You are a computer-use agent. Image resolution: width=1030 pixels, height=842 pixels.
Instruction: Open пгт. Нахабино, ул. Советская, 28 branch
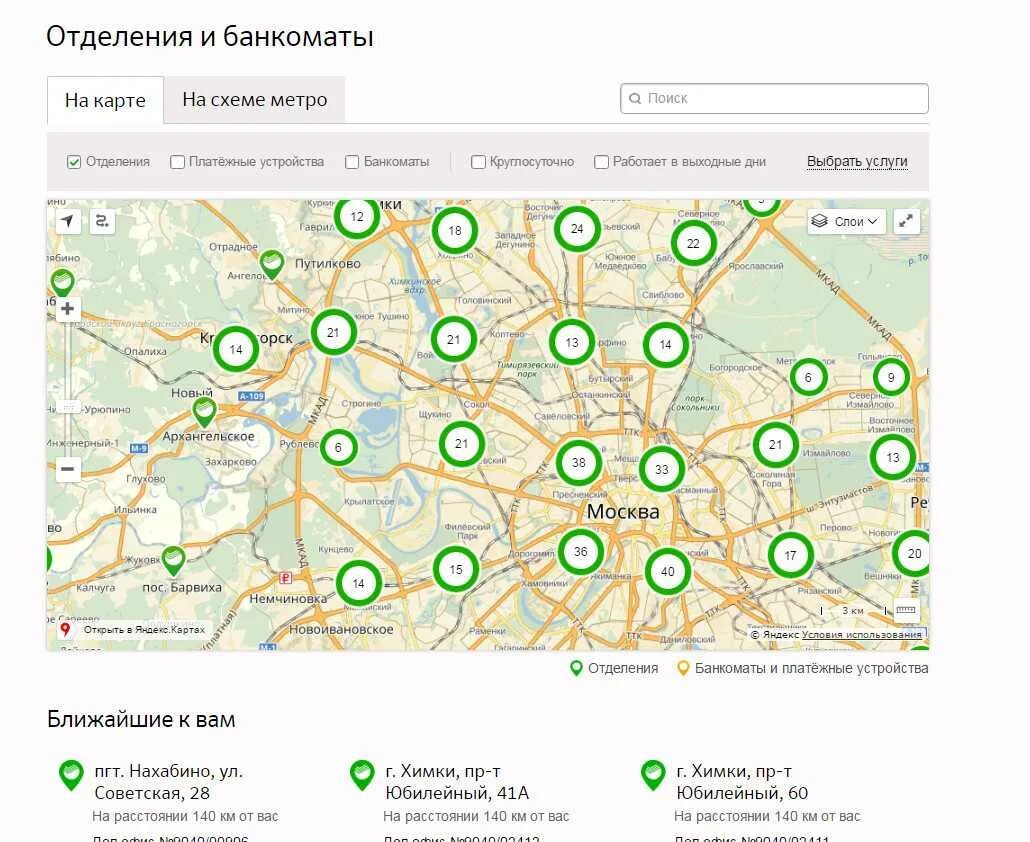coord(169,782)
